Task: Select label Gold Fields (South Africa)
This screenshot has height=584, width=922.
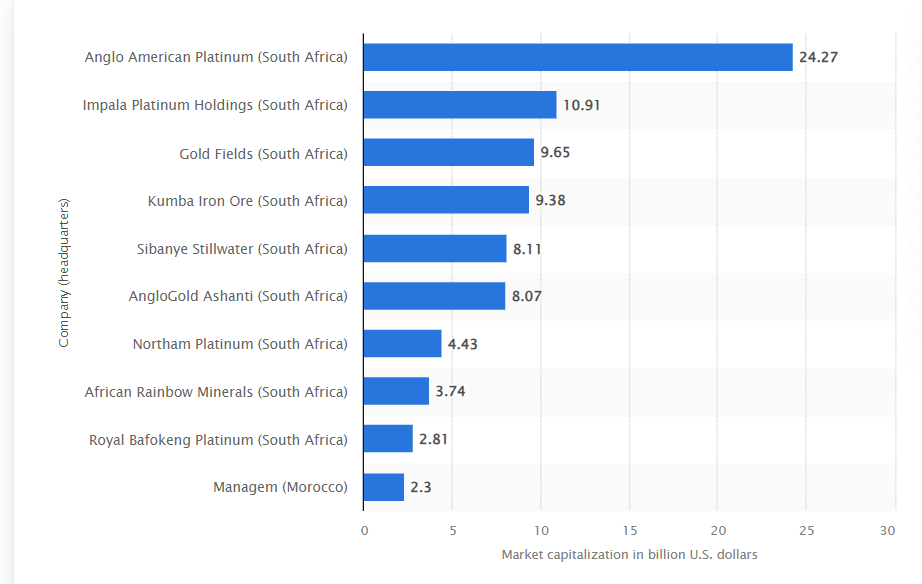Action: tap(263, 153)
